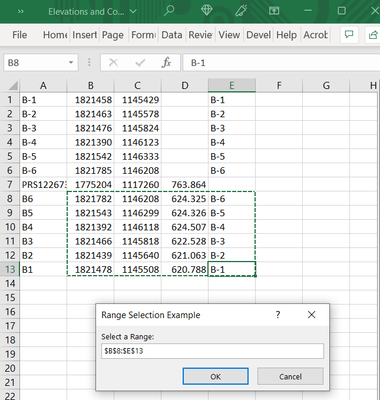Click the dialog help question mark

[278, 315]
